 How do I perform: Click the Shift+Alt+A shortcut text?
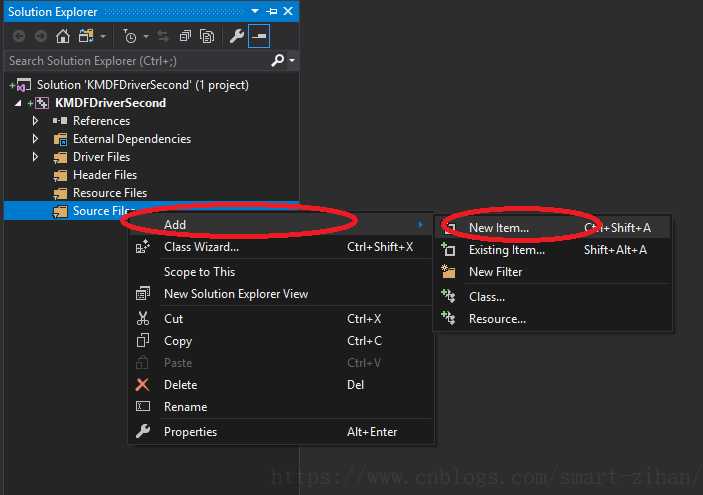(615, 250)
